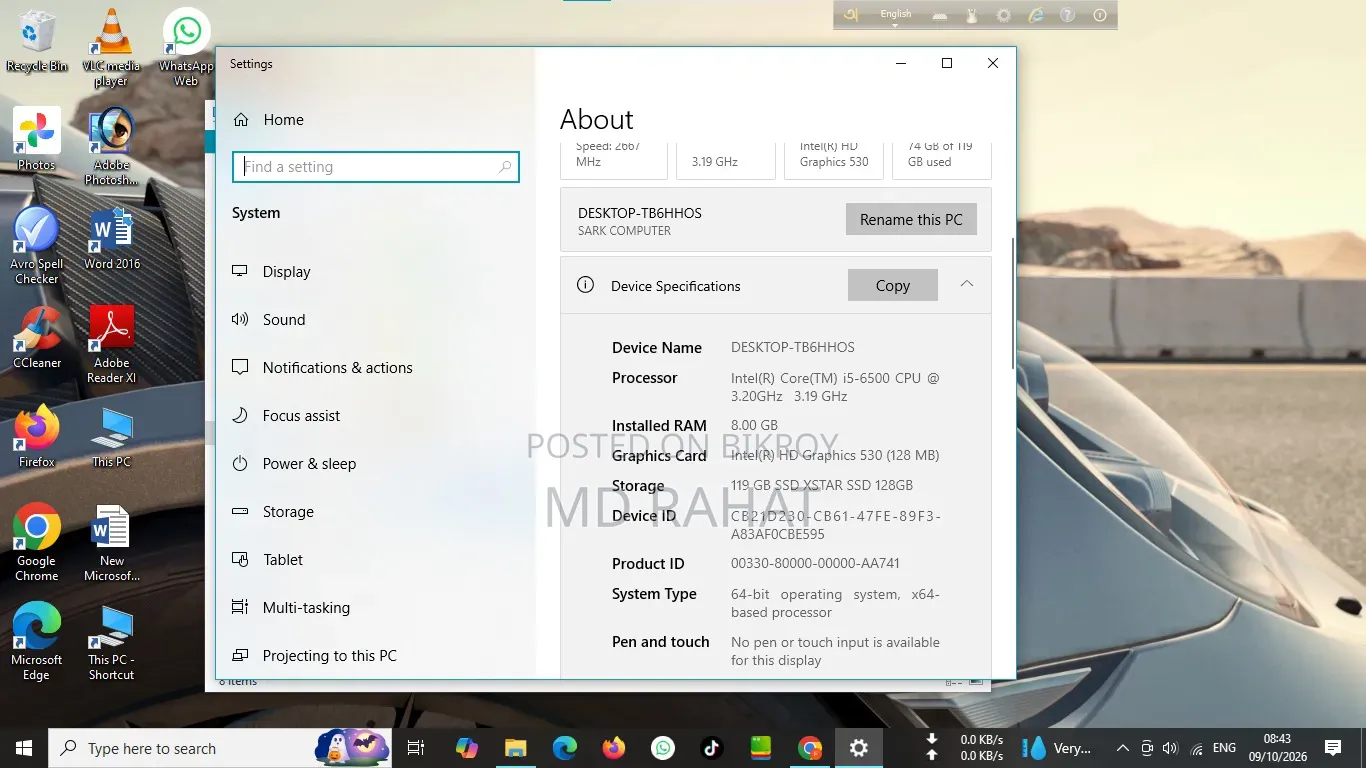Select the This PC - Shortcut desktop icon

[x=111, y=642]
